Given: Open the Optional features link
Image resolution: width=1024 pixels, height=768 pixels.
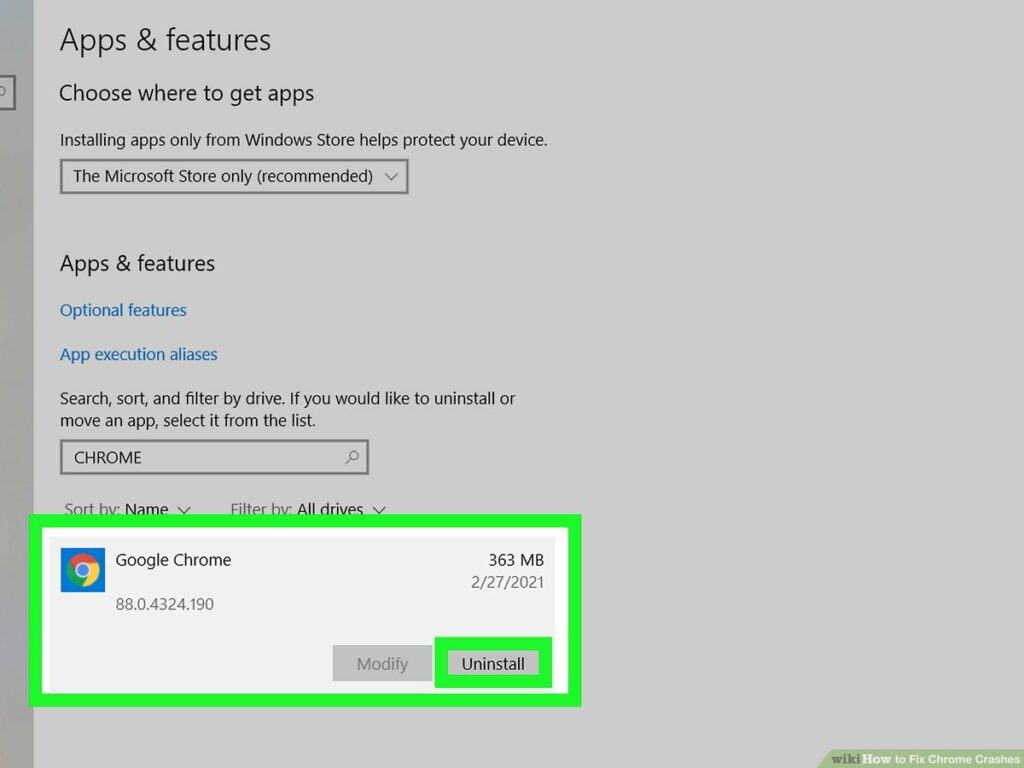Looking at the screenshot, I should pos(123,310).
